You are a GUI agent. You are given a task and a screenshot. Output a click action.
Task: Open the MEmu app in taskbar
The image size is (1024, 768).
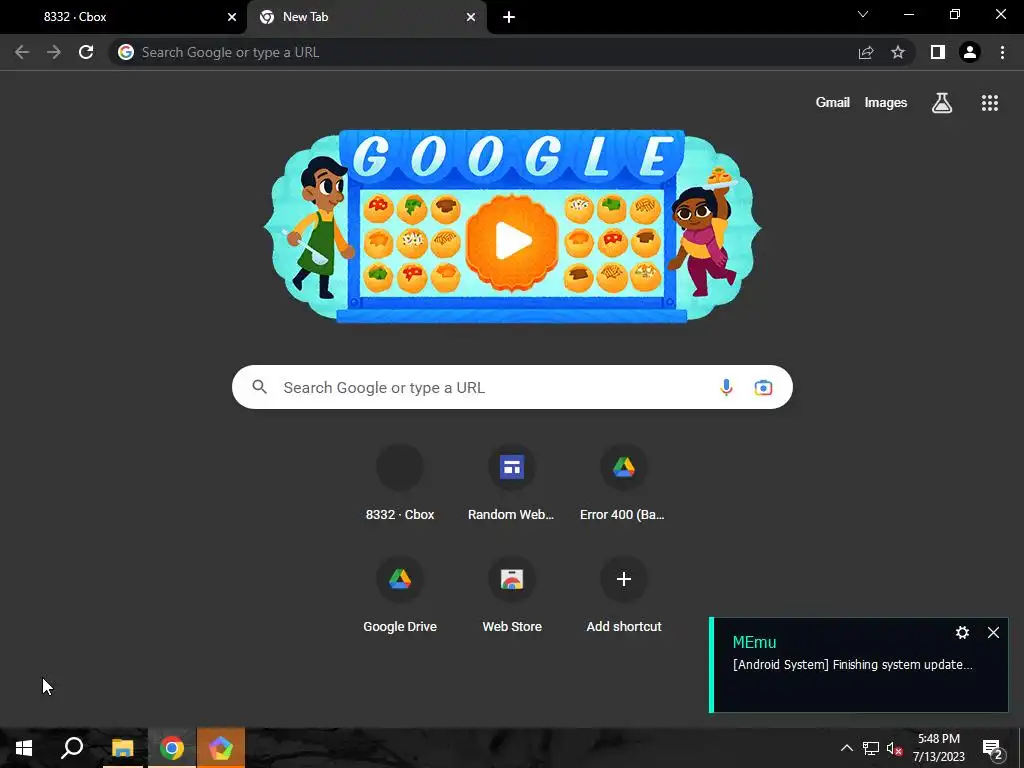click(221, 748)
